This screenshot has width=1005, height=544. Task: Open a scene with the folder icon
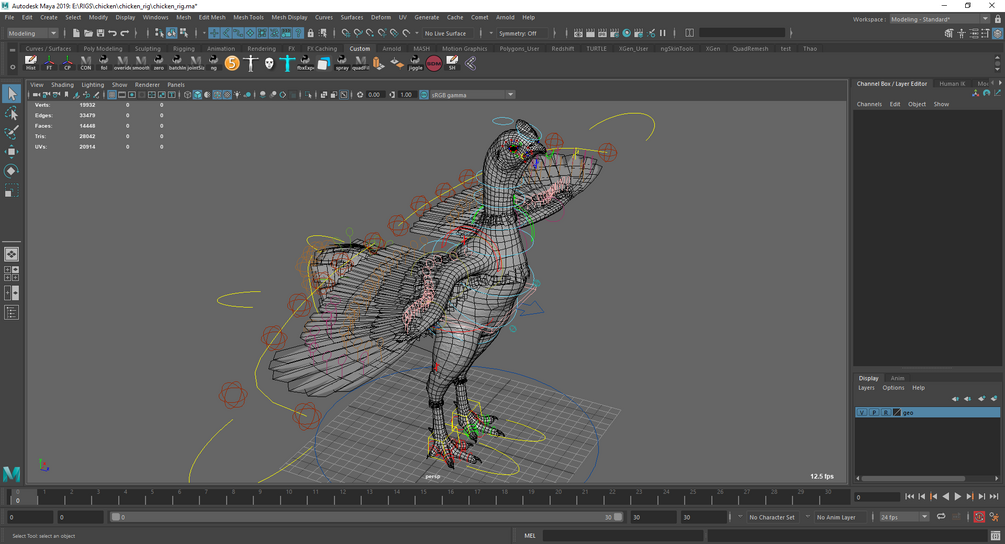click(88, 33)
